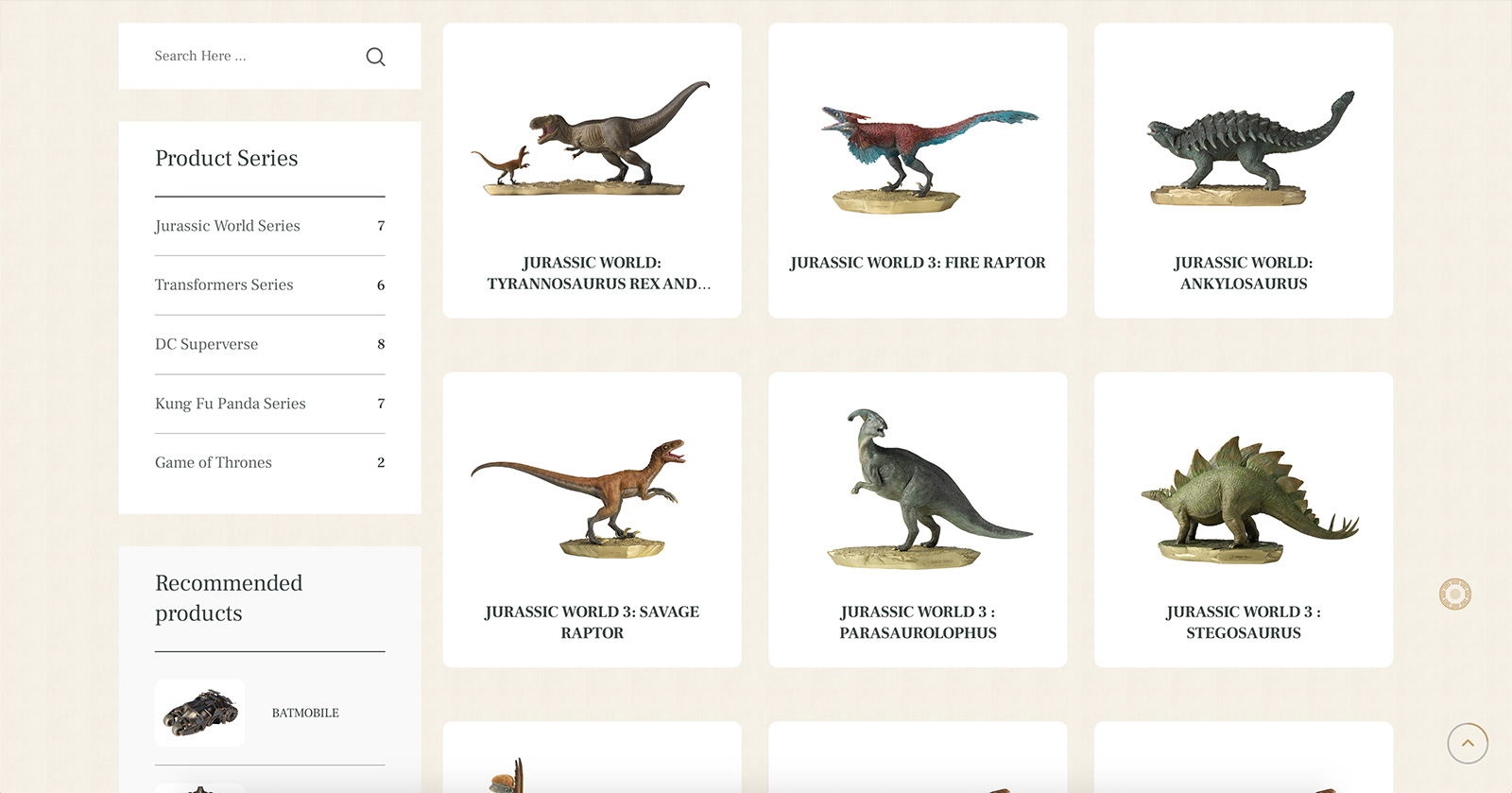The width and height of the screenshot is (1512, 793).
Task: Open Kung Fu Panda Series category
Action: click(x=231, y=404)
